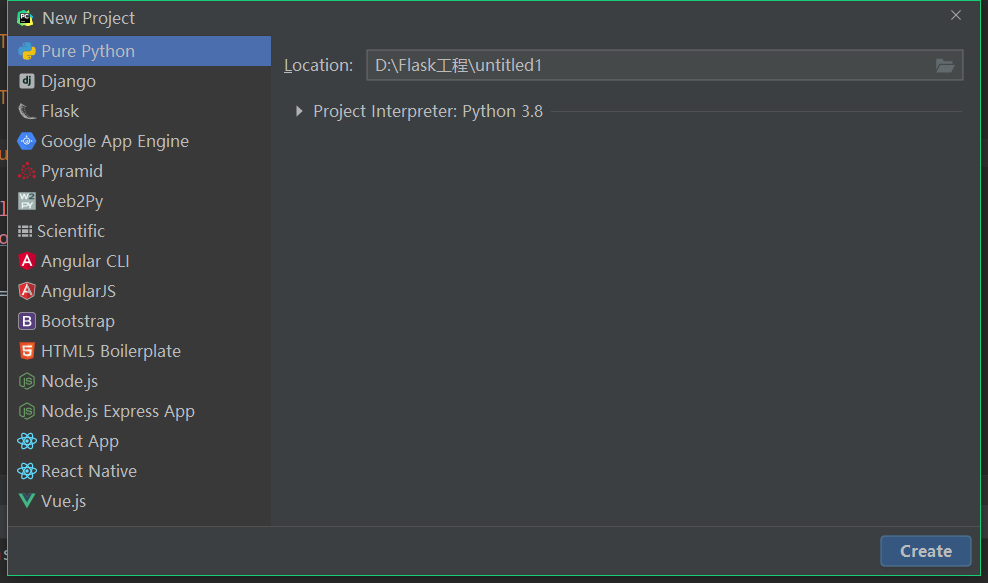The width and height of the screenshot is (988, 583).
Task: Choose the Scientific project type
Action: tap(139, 231)
